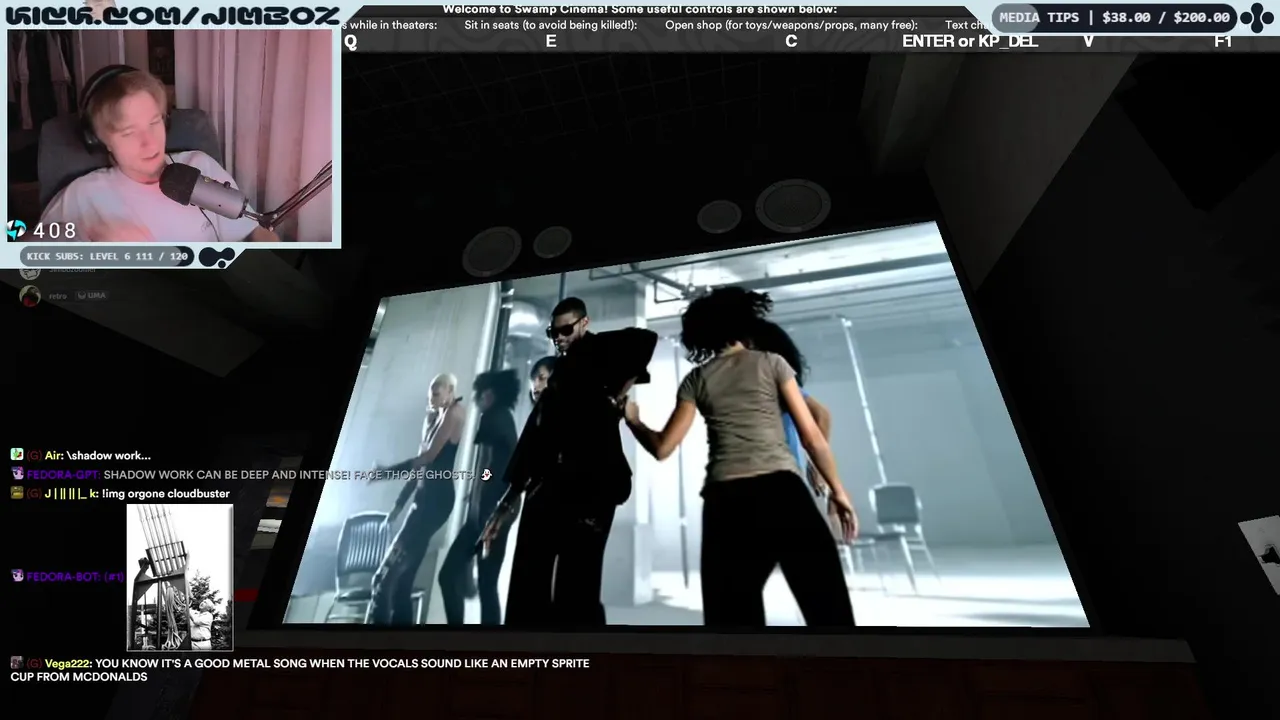Click FEDORA-BOT's avatar icon in chat

[17, 576]
